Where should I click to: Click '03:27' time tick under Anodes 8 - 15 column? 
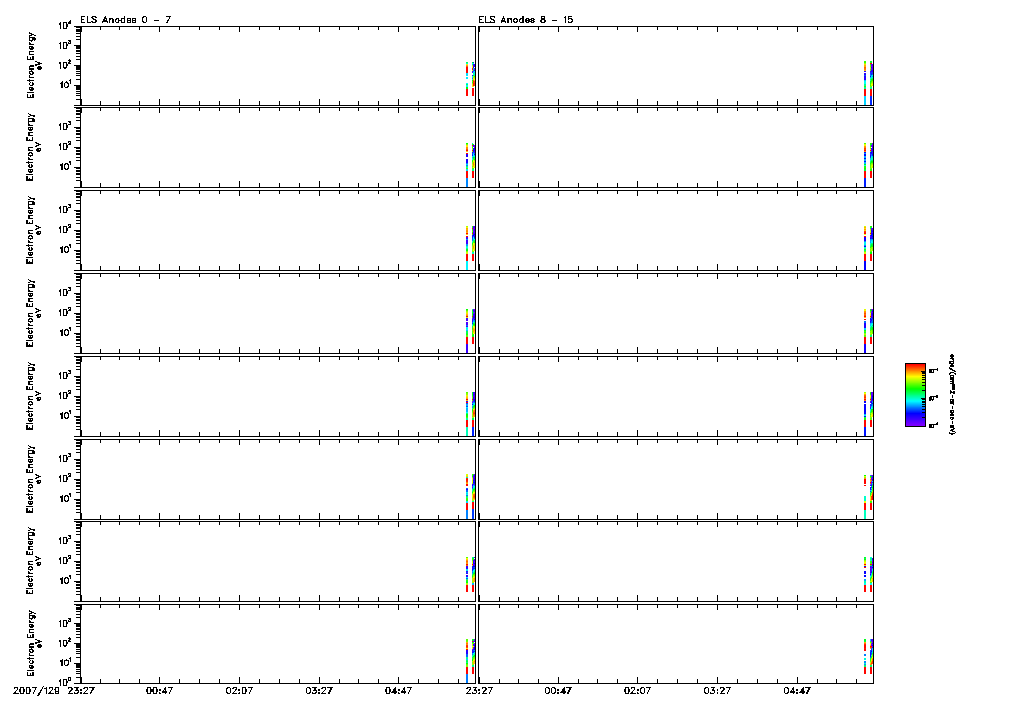[717, 691]
